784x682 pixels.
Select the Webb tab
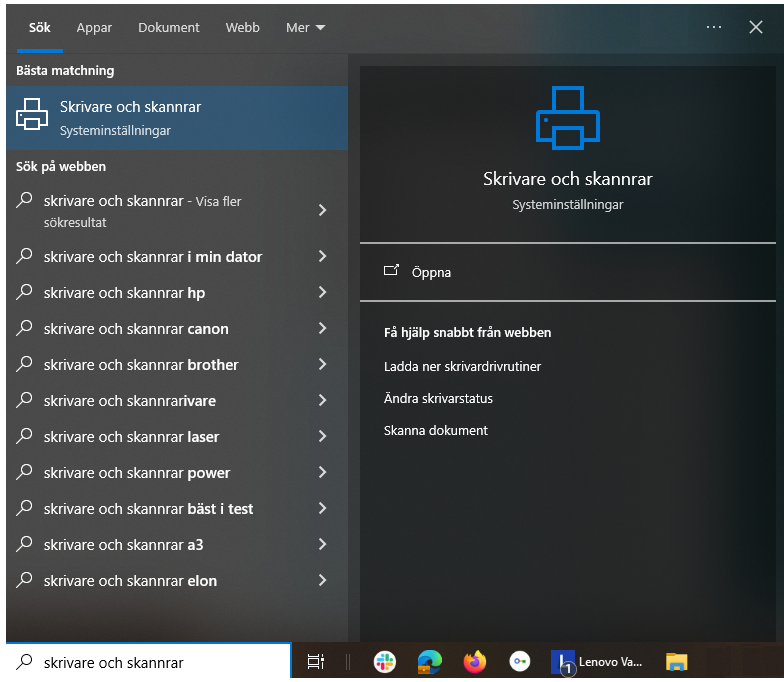coord(242,28)
